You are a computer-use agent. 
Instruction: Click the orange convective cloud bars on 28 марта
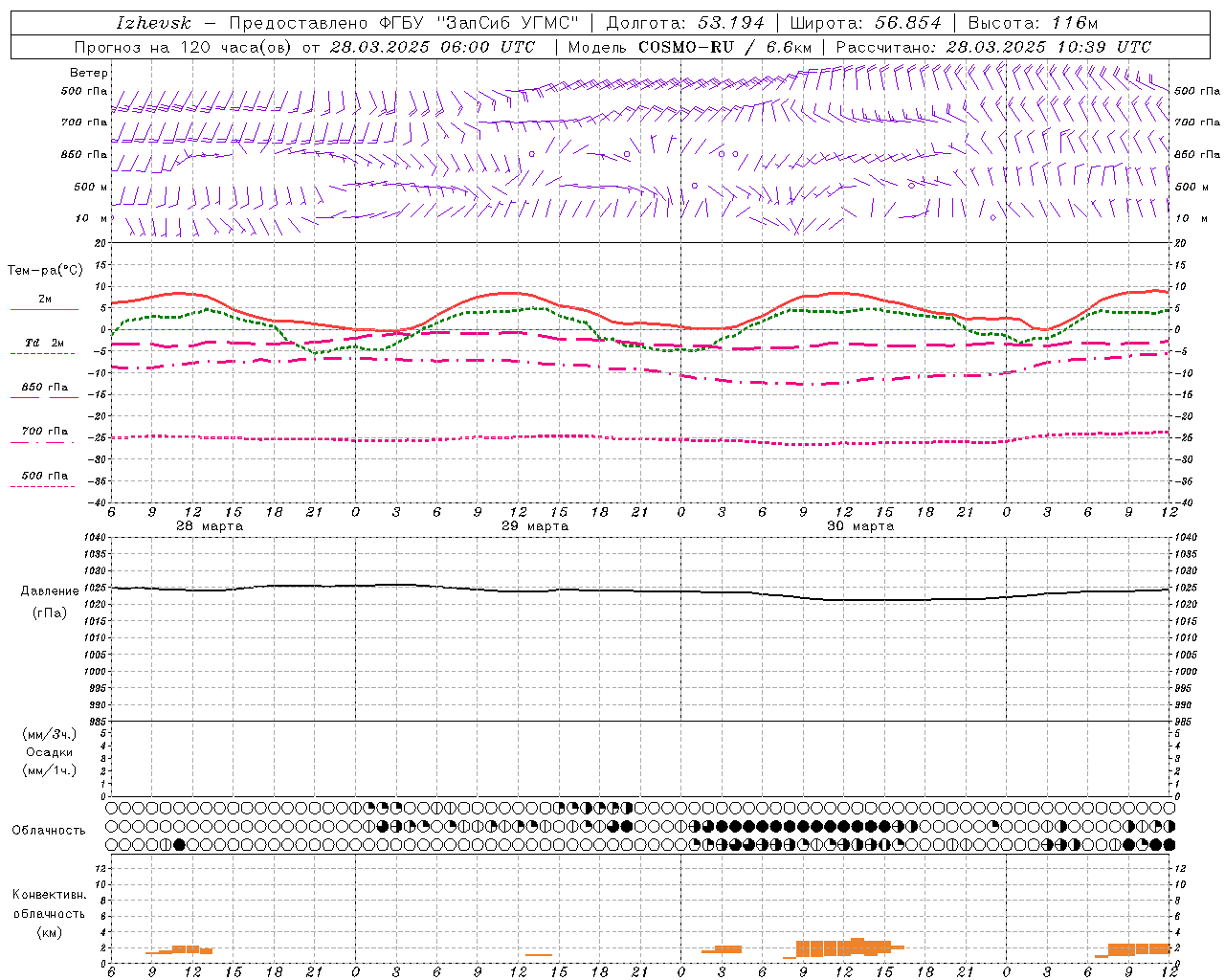point(179,950)
